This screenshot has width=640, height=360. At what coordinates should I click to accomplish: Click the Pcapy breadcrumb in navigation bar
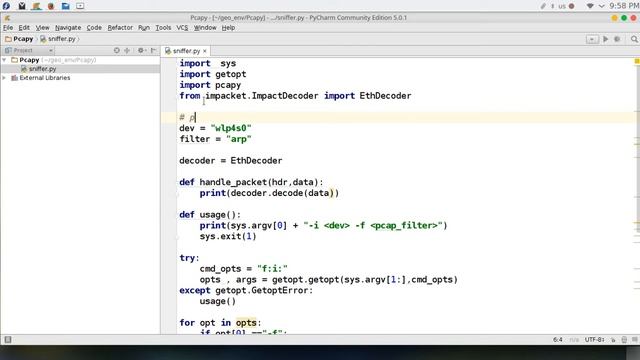click(19, 39)
